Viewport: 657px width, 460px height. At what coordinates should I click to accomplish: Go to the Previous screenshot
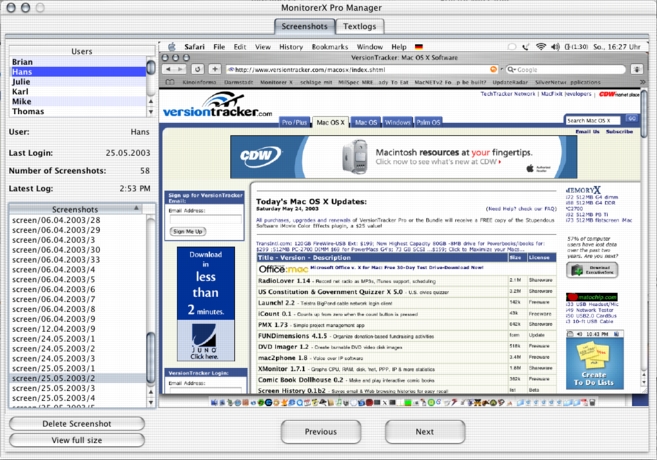click(x=321, y=432)
